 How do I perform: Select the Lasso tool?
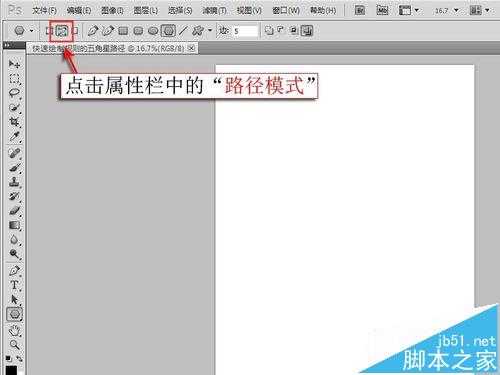14,93
